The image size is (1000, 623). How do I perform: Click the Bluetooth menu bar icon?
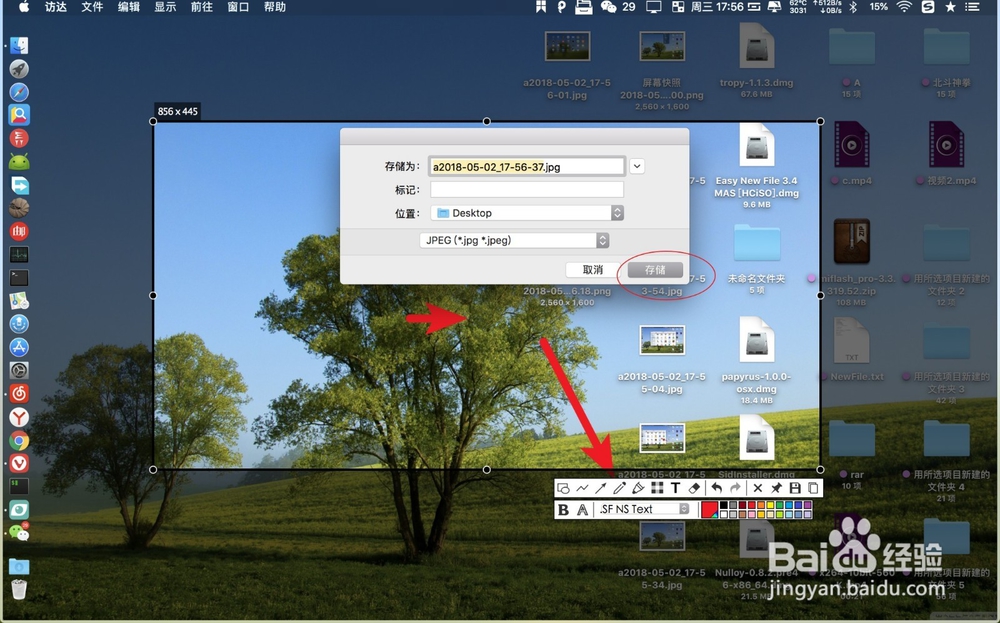853,7
